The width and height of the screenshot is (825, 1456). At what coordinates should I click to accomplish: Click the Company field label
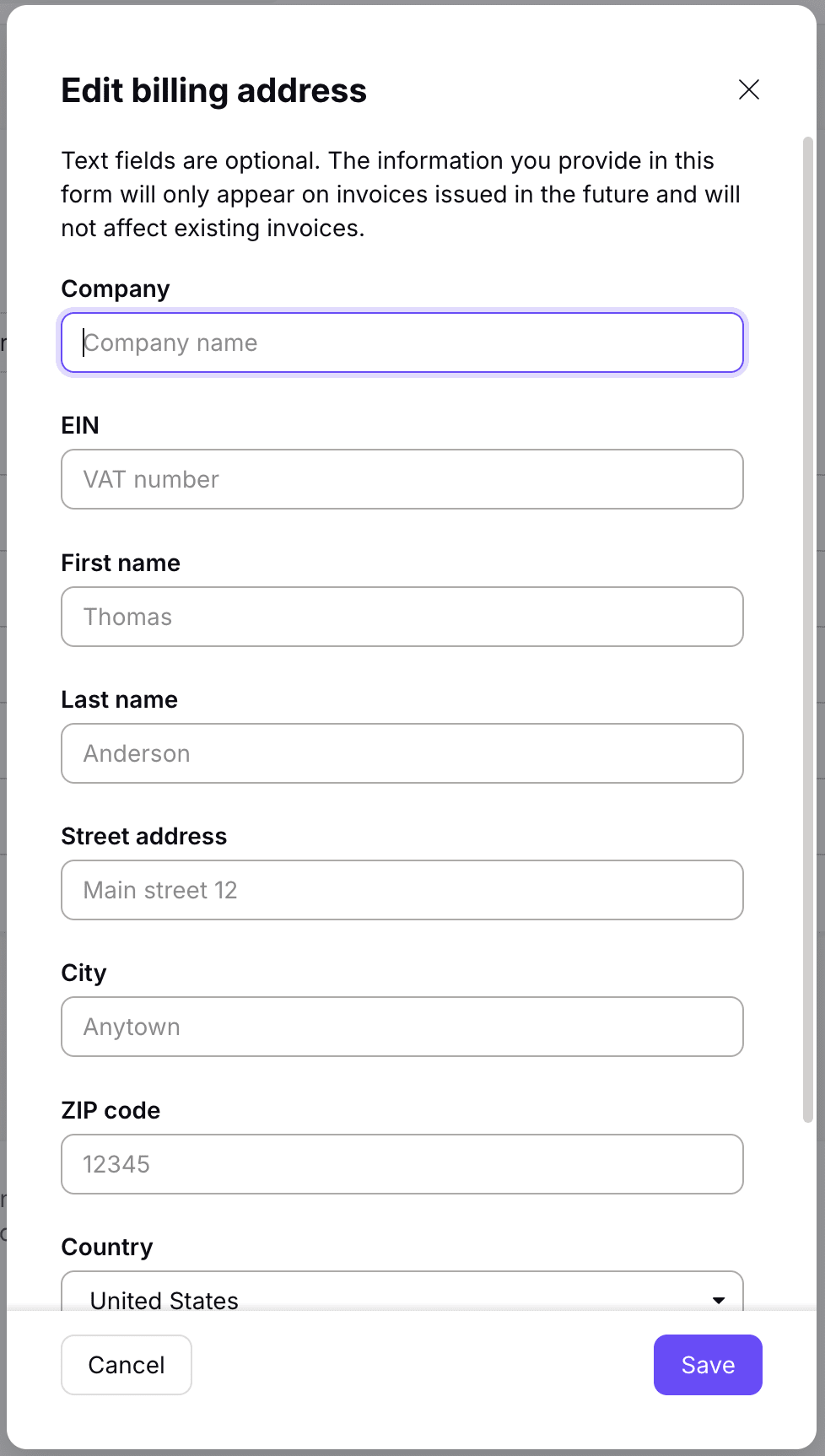[x=115, y=289]
